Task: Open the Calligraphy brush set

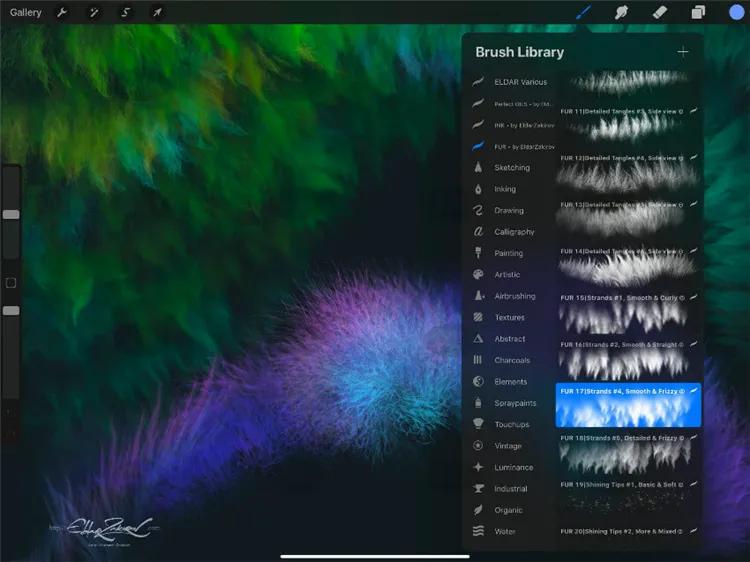Action: [x=512, y=231]
